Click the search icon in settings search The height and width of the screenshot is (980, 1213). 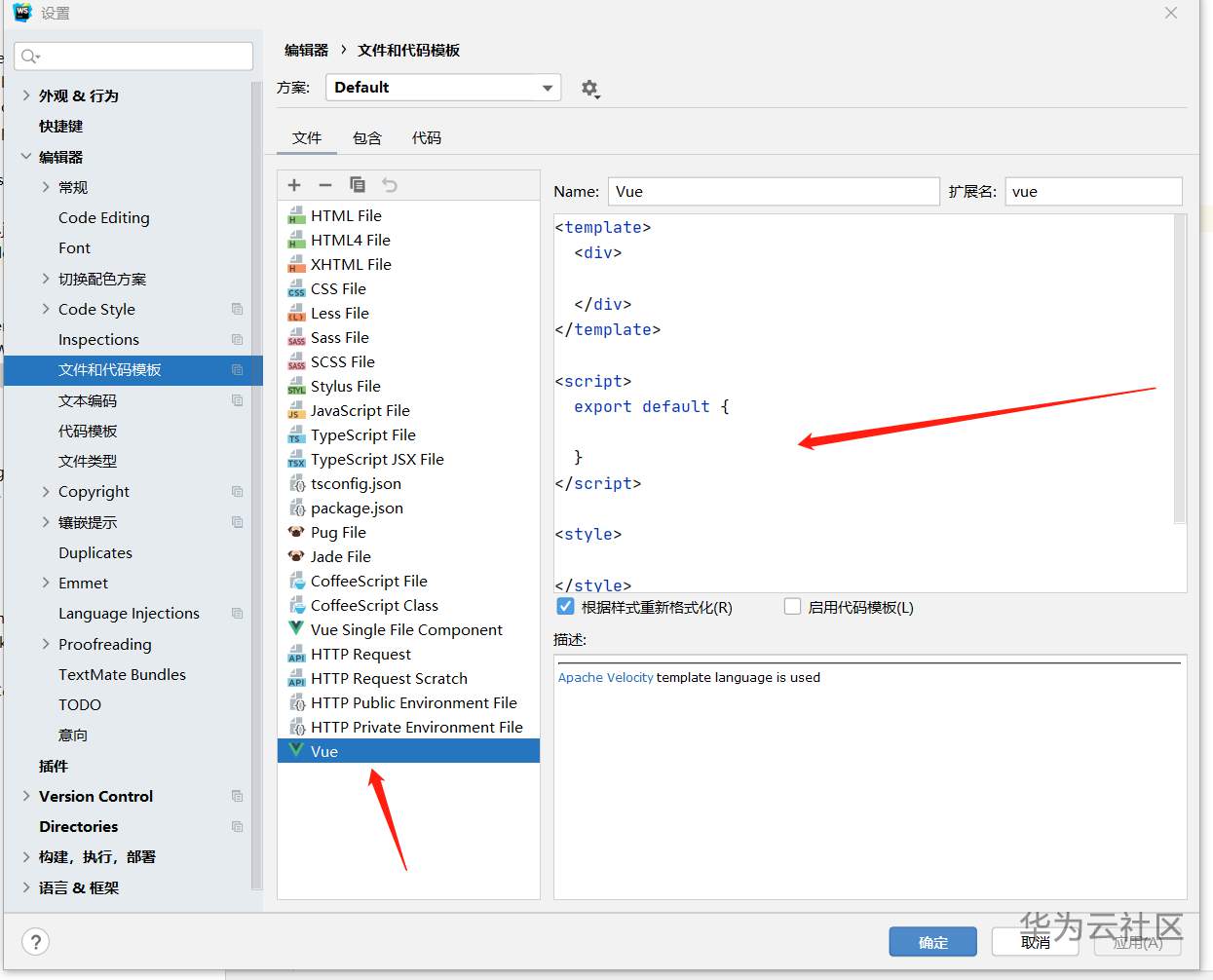click(30, 57)
